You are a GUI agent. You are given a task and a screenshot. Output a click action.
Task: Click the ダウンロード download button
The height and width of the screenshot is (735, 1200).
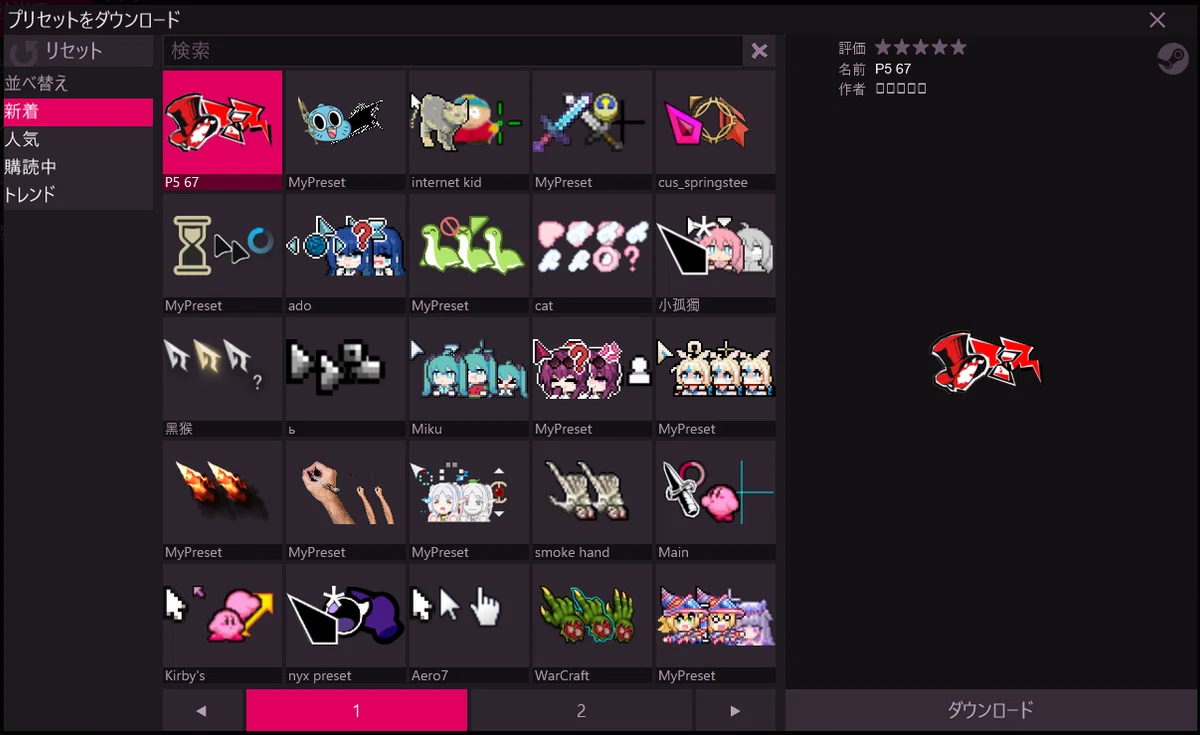click(x=990, y=710)
